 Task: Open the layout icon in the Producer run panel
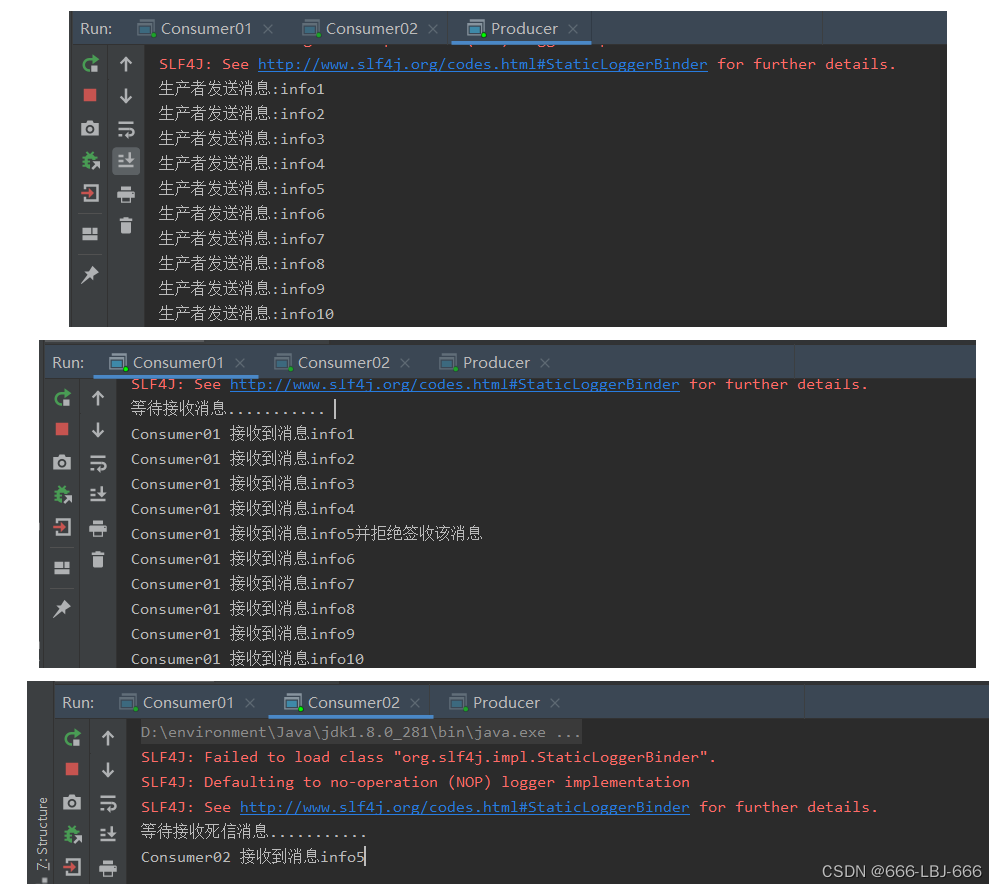coord(90,234)
